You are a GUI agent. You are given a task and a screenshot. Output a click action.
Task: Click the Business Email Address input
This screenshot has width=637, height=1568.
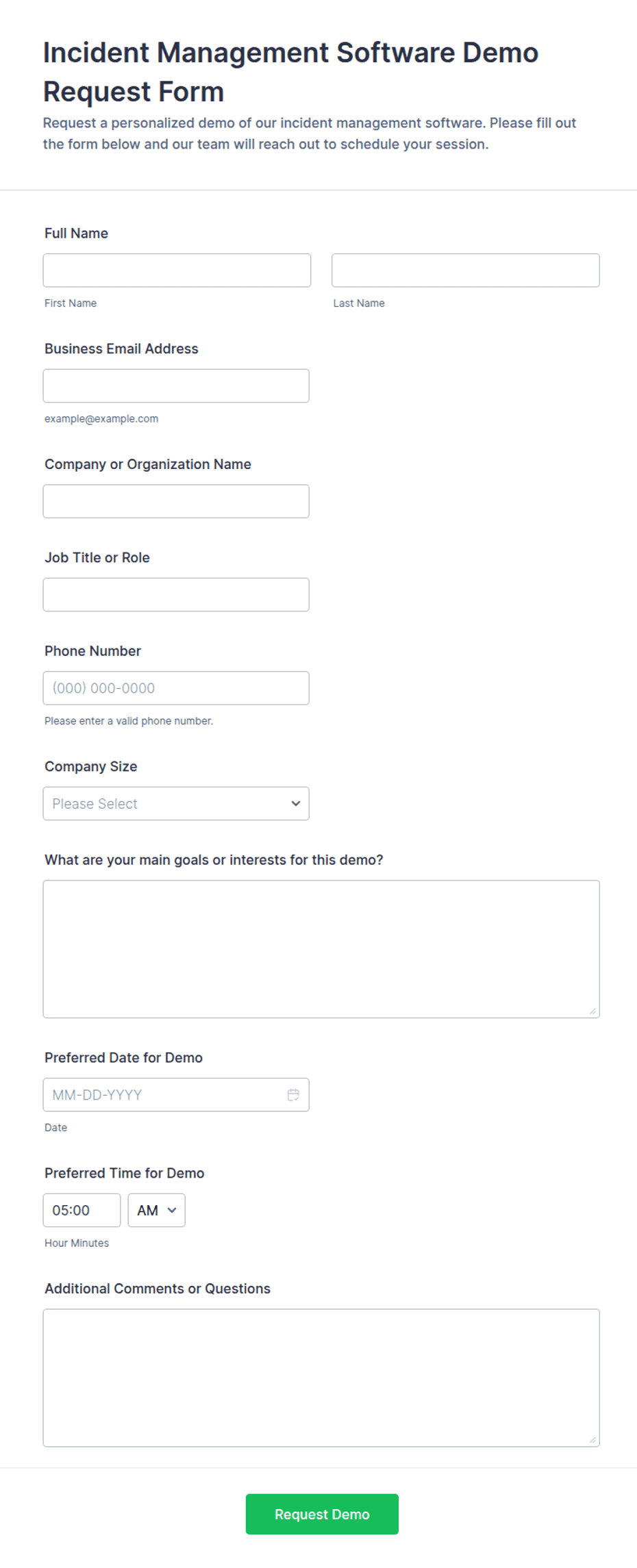(176, 386)
